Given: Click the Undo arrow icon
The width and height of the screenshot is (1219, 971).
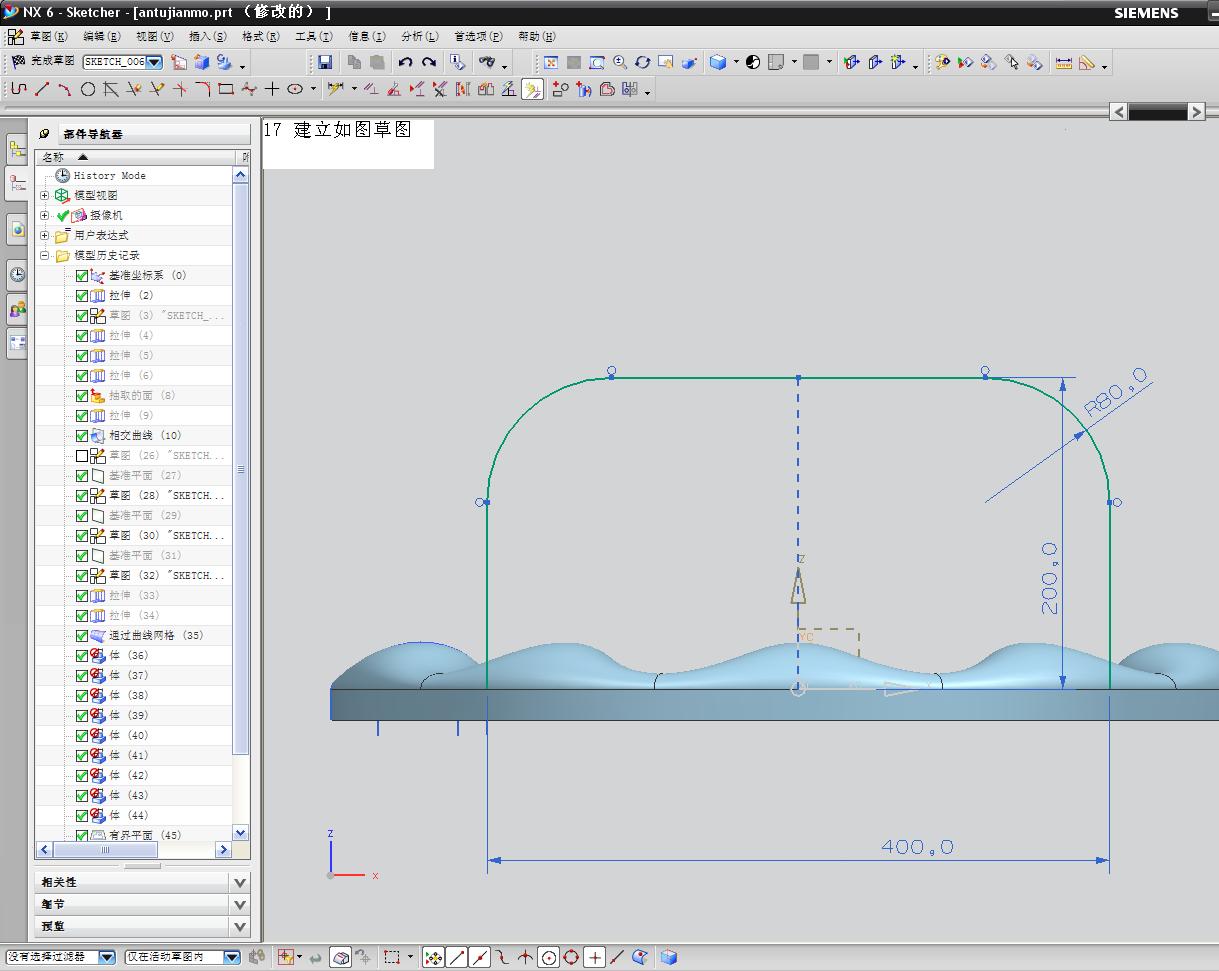Looking at the screenshot, I should [x=405, y=62].
